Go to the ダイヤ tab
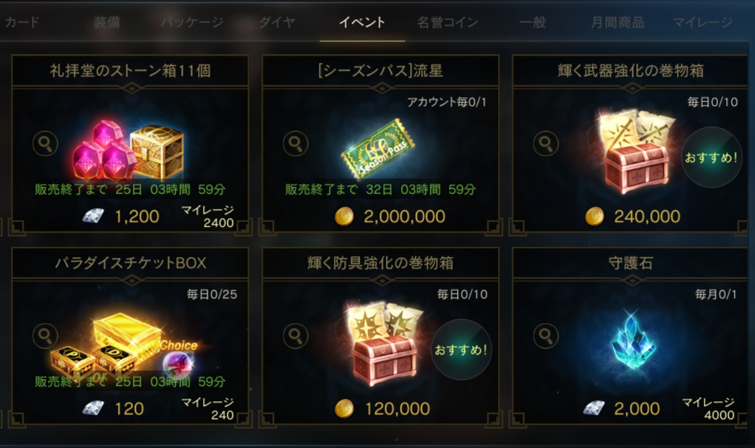Screen dimensions: 755x448 (x=277, y=22)
